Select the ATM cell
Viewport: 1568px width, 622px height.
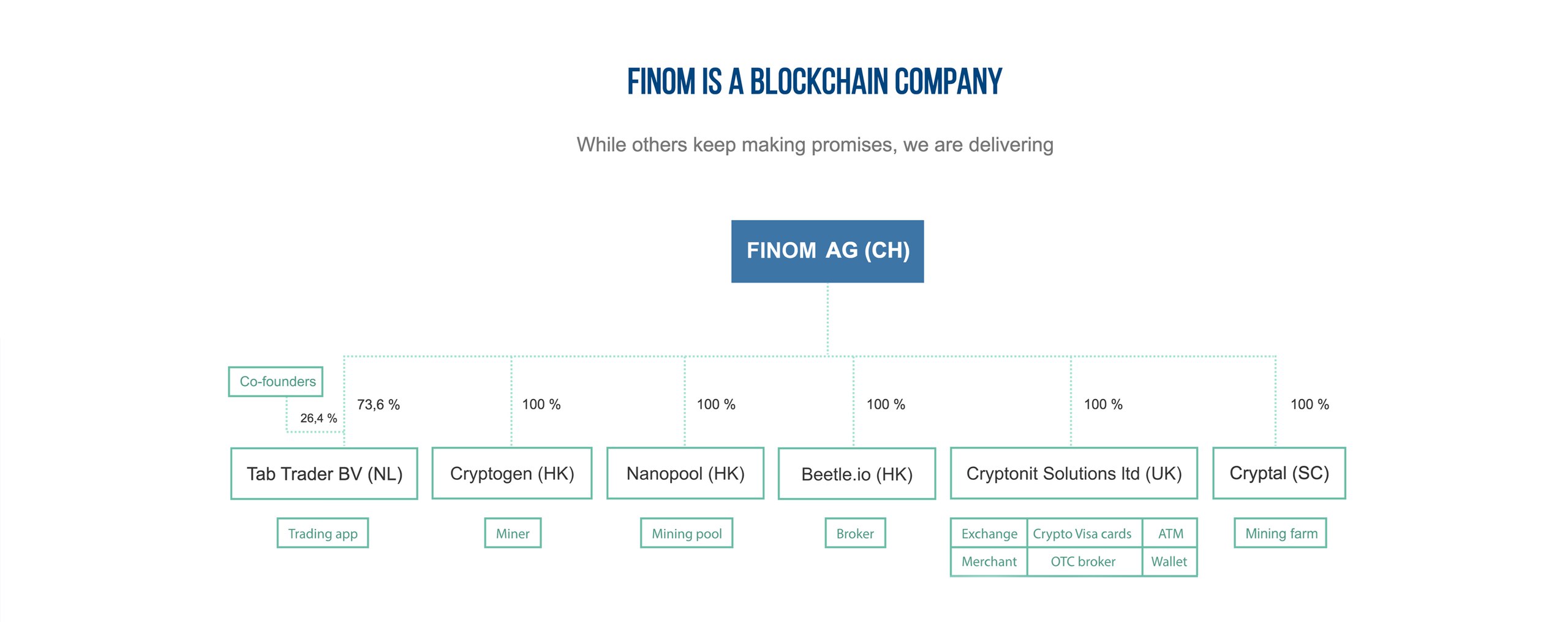pyautogui.click(x=1170, y=533)
